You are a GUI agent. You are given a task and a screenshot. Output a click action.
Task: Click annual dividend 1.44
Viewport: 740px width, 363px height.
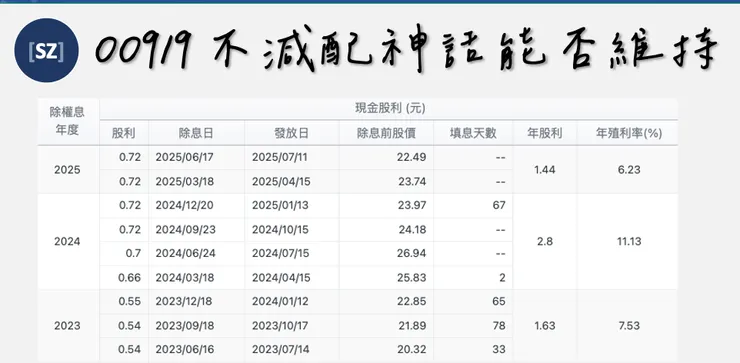(x=545, y=170)
